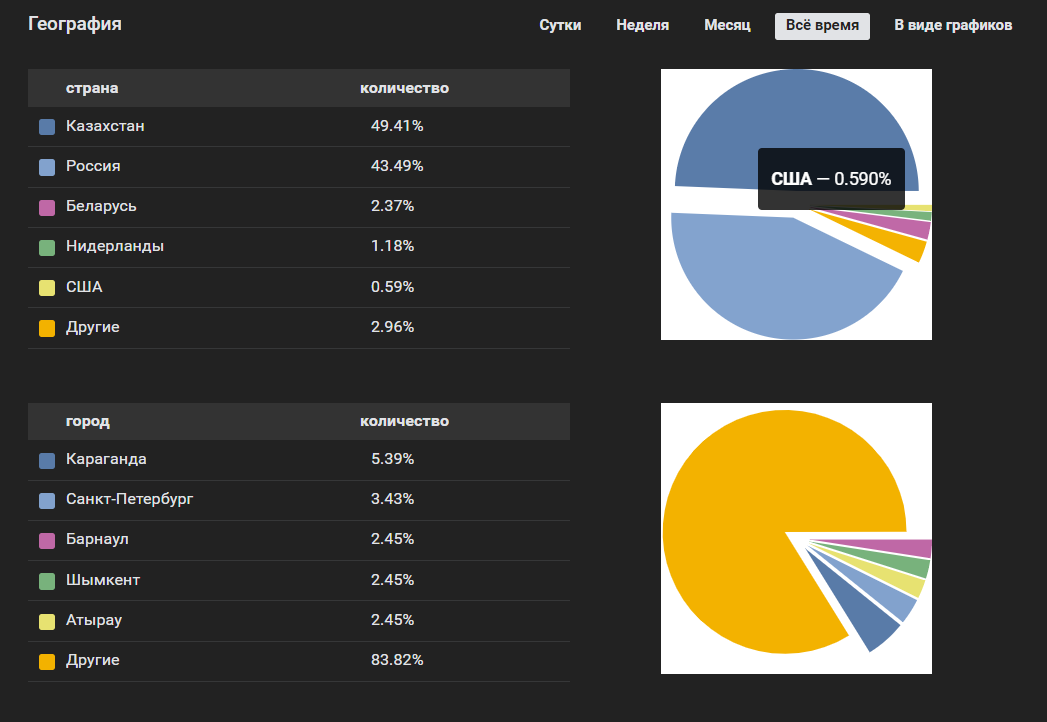Select the Караганда city row label

(x=106, y=460)
